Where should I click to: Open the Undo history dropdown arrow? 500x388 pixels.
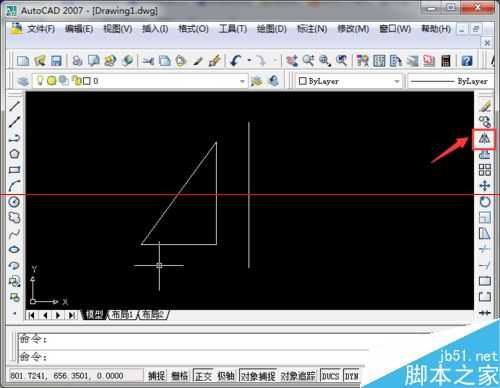(x=249, y=61)
